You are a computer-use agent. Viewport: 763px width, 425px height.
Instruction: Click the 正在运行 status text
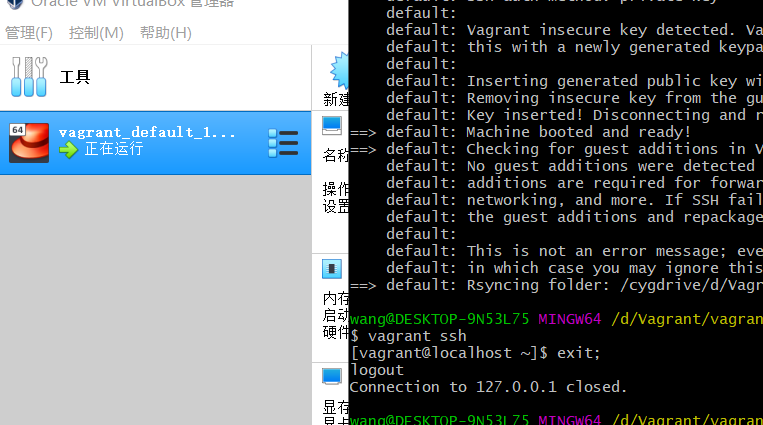[x=114, y=149]
